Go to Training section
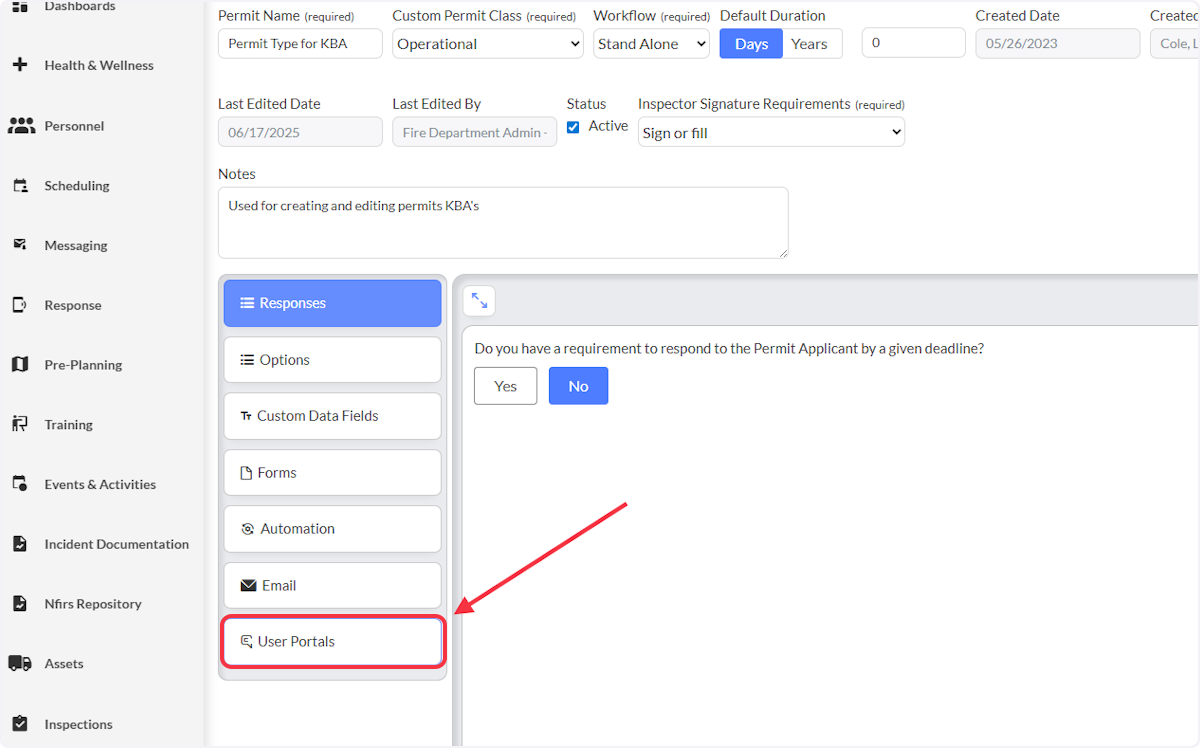1200x748 pixels. click(x=68, y=424)
